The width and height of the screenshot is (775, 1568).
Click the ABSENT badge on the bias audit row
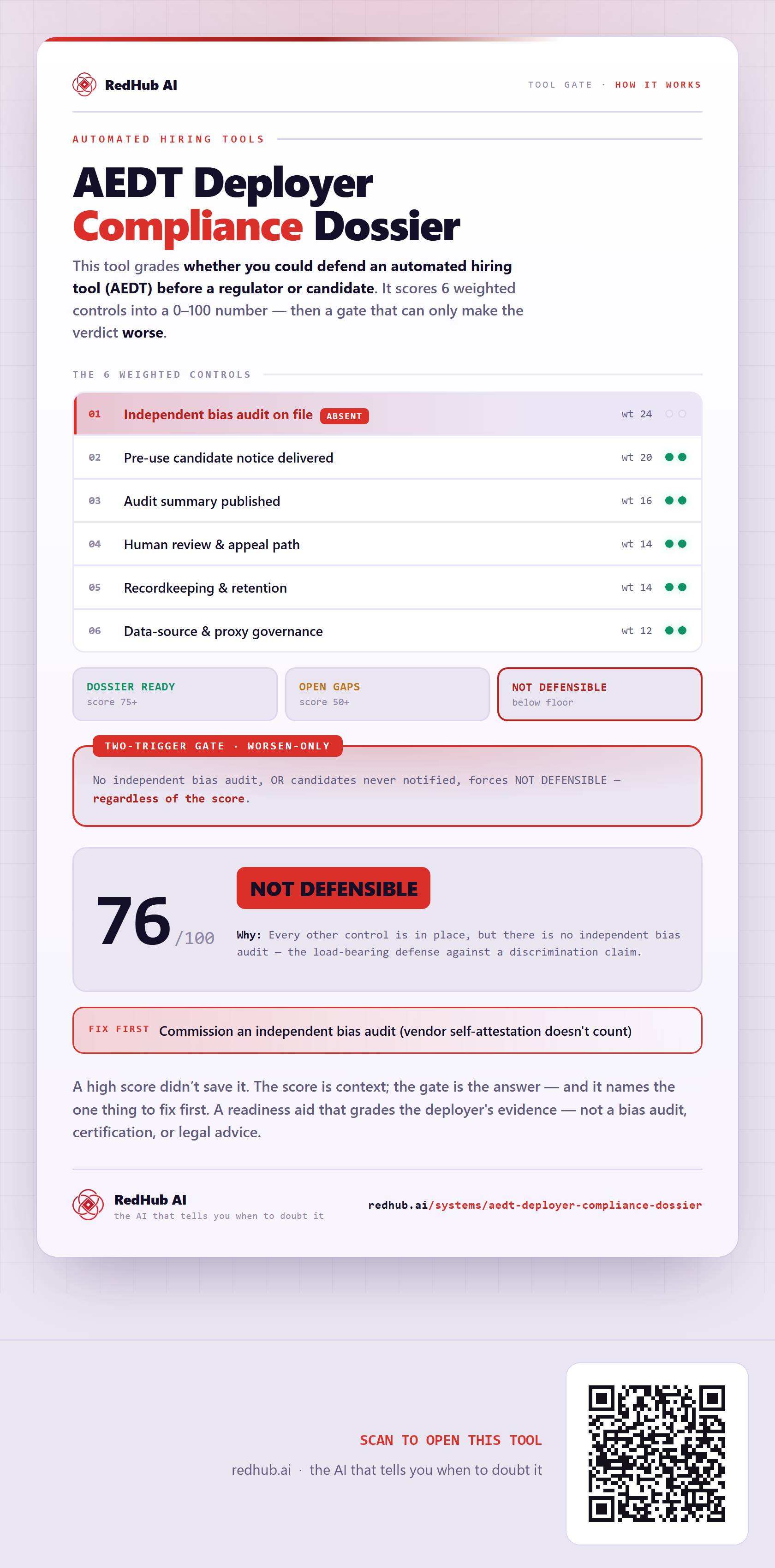344,416
